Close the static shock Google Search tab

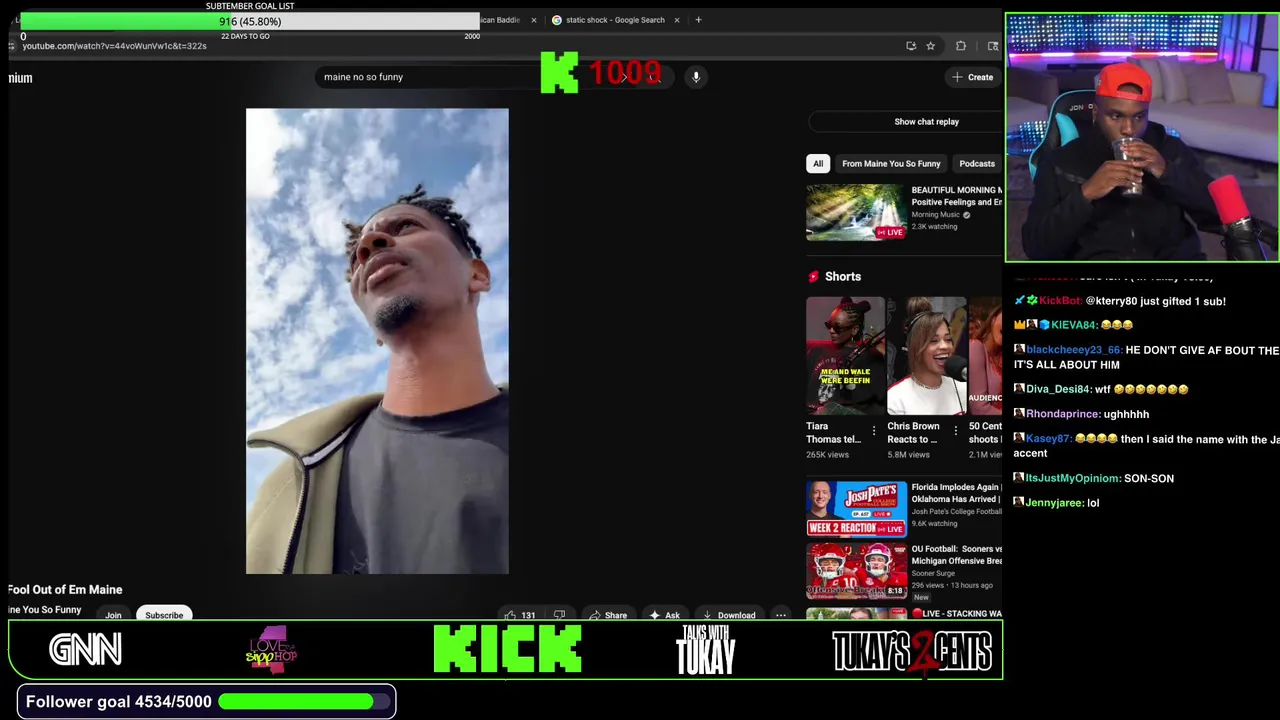click(676, 20)
